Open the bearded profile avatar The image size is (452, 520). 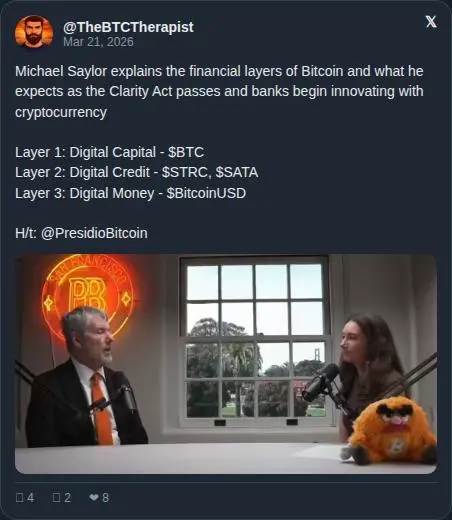point(34,32)
